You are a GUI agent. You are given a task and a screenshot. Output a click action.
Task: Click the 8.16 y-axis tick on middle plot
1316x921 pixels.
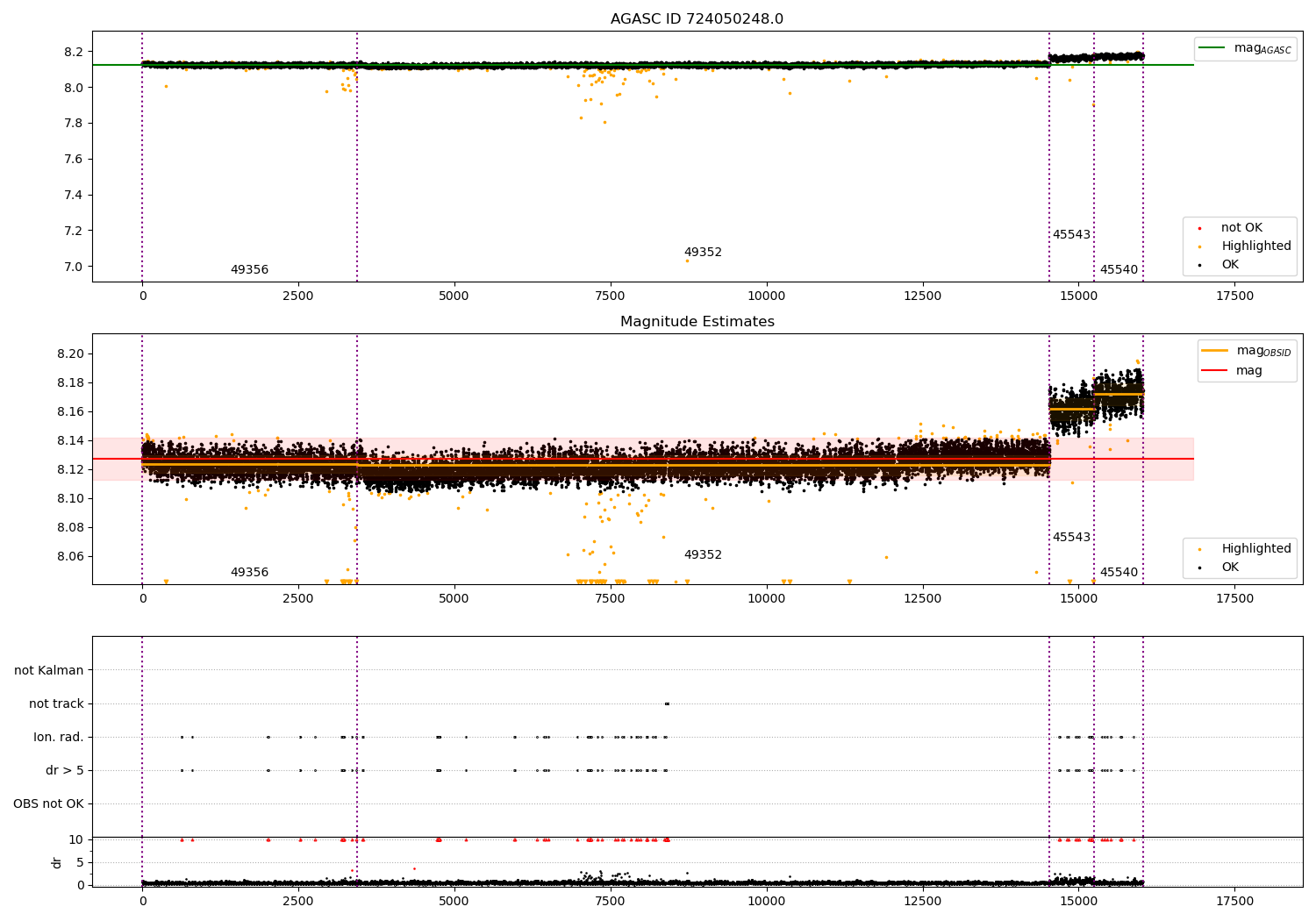pyautogui.click(x=69, y=412)
